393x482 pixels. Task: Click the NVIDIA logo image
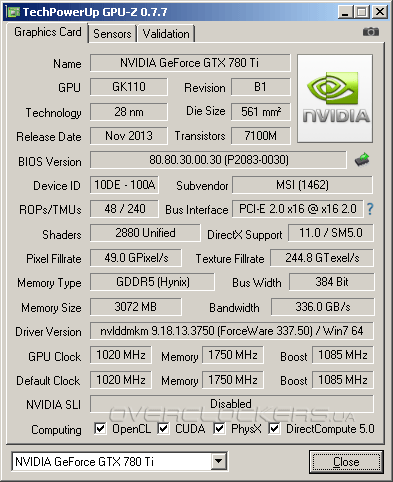[x=335, y=99]
